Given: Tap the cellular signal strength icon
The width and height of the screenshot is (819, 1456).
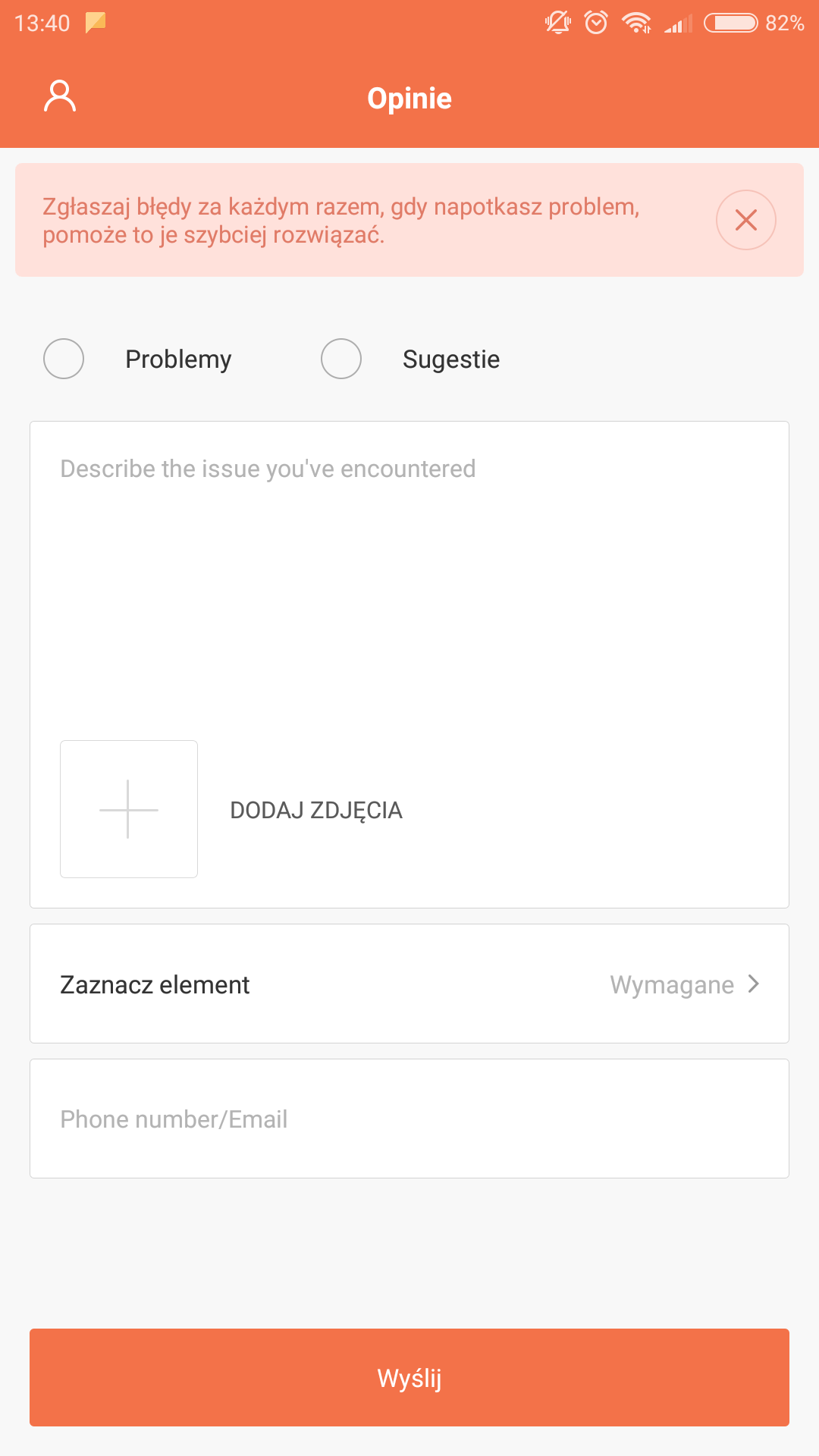Looking at the screenshot, I should pos(678,24).
